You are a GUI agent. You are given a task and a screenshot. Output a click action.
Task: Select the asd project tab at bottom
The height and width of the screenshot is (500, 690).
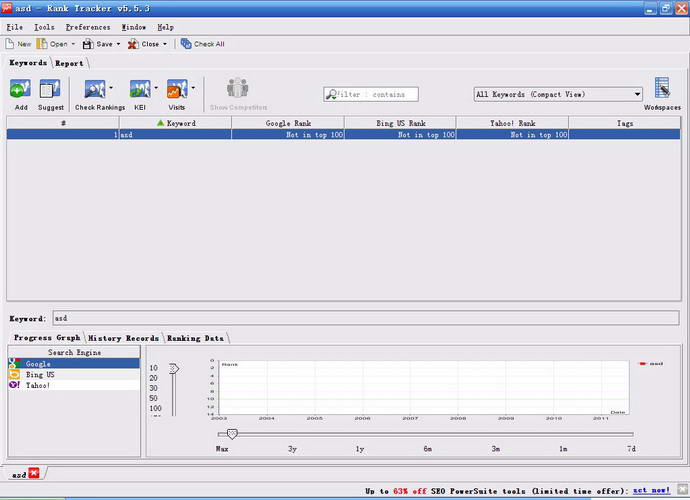(19, 474)
